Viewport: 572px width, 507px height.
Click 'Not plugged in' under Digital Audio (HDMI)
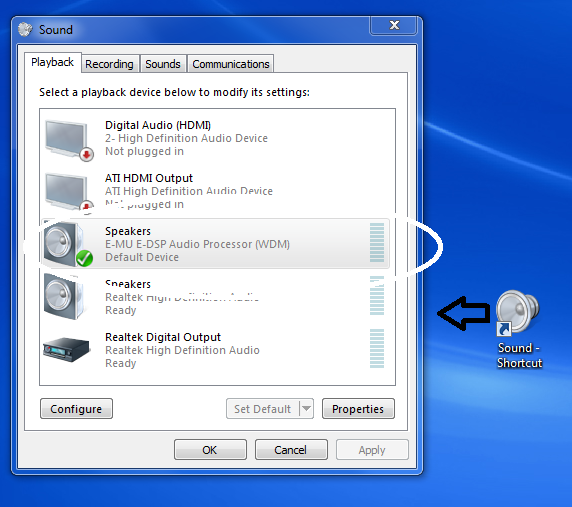pyautogui.click(x=144, y=151)
